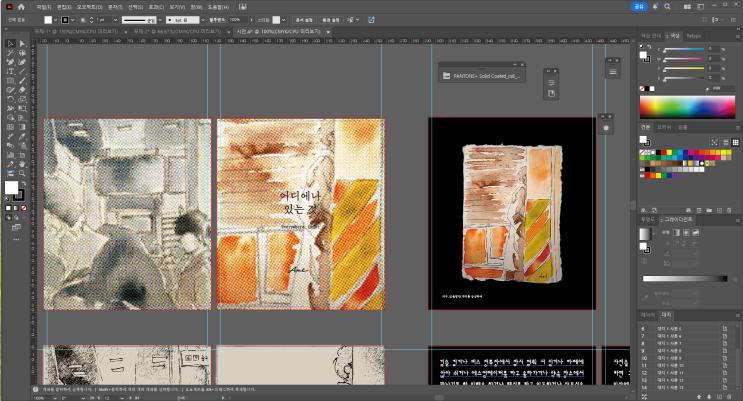Swap fill and stroke in the toolbox
Image resolution: width=743 pixels, height=401 pixels.
pyautogui.click(x=23, y=183)
